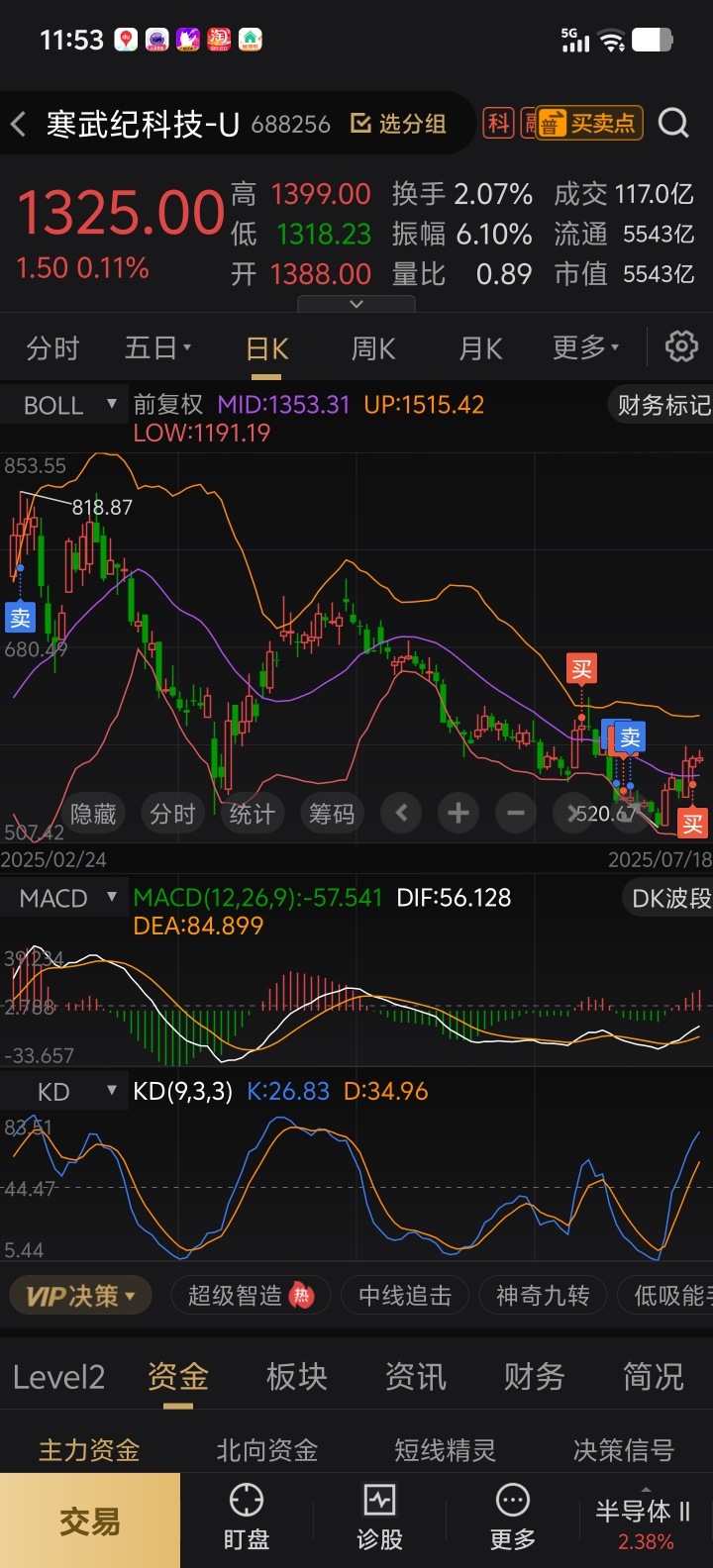Tap the red 买 marker at chart bottom

point(693,823)
